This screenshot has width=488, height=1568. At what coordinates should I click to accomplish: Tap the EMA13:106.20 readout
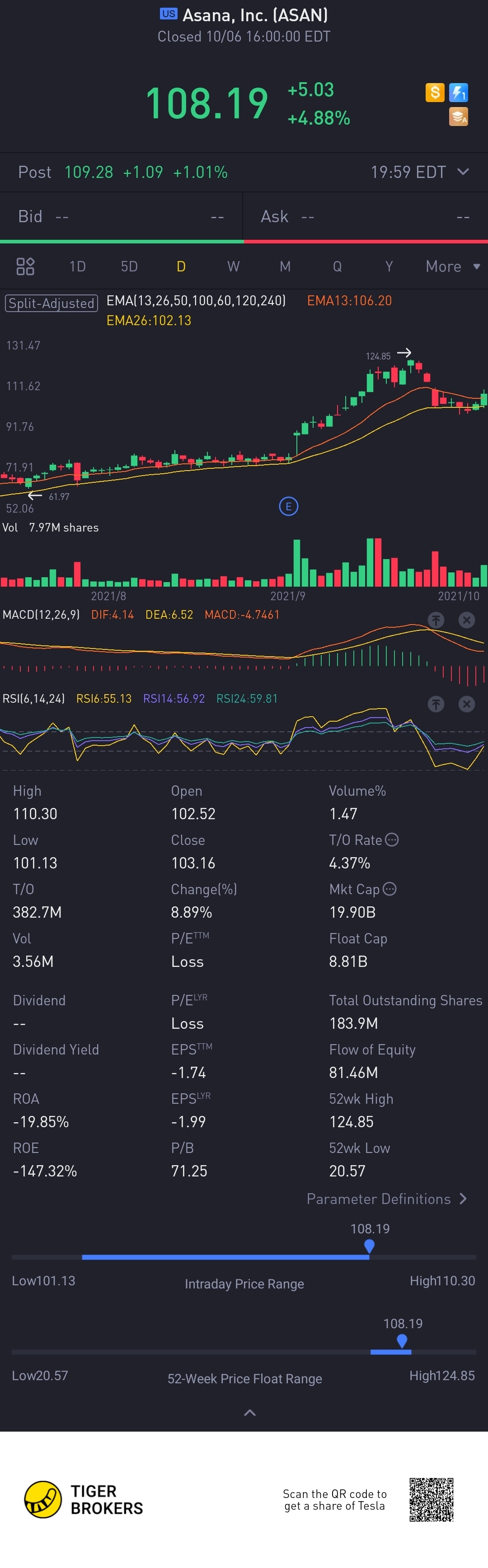tap(350, 301)
